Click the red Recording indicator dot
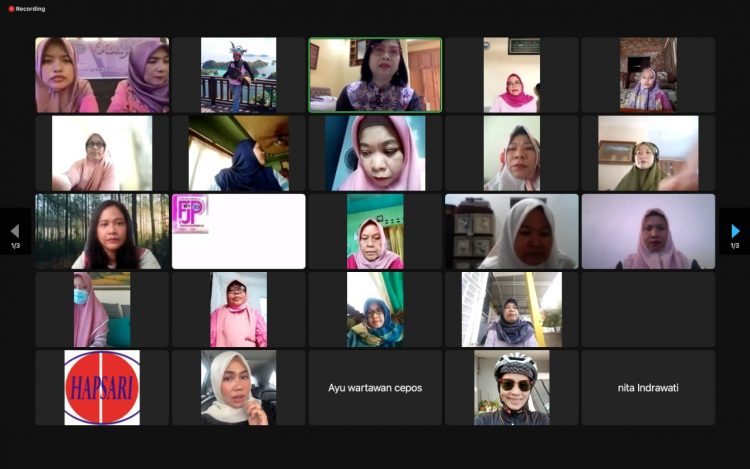This screenshot has width=750, height=469. pyautogui.click(x=10, y=8)
